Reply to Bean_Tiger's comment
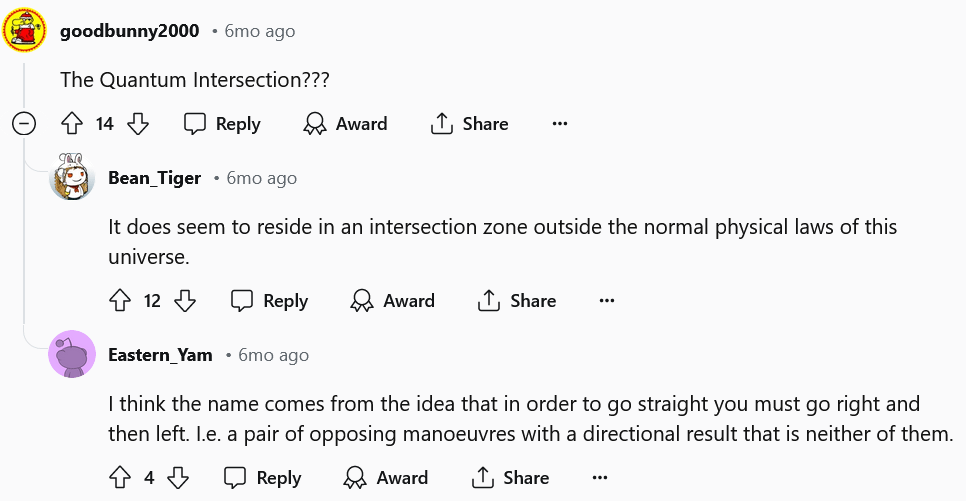Screen dimensions: 966x501 coord(269,301)
